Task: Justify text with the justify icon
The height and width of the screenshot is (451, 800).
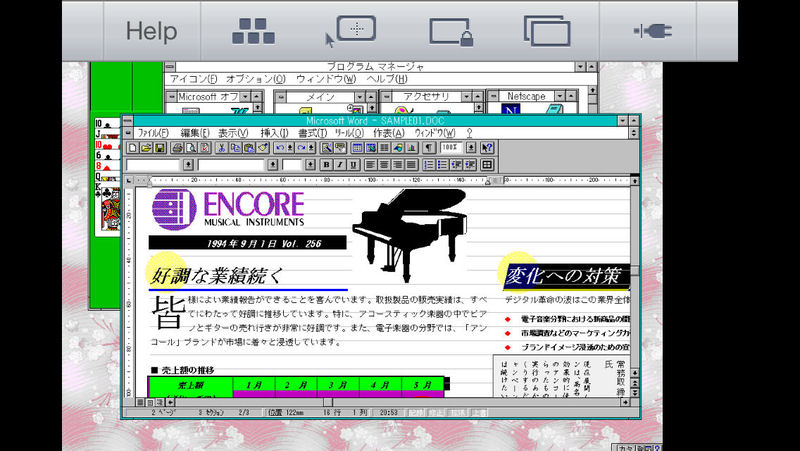Action: click(x=411, y=165)
